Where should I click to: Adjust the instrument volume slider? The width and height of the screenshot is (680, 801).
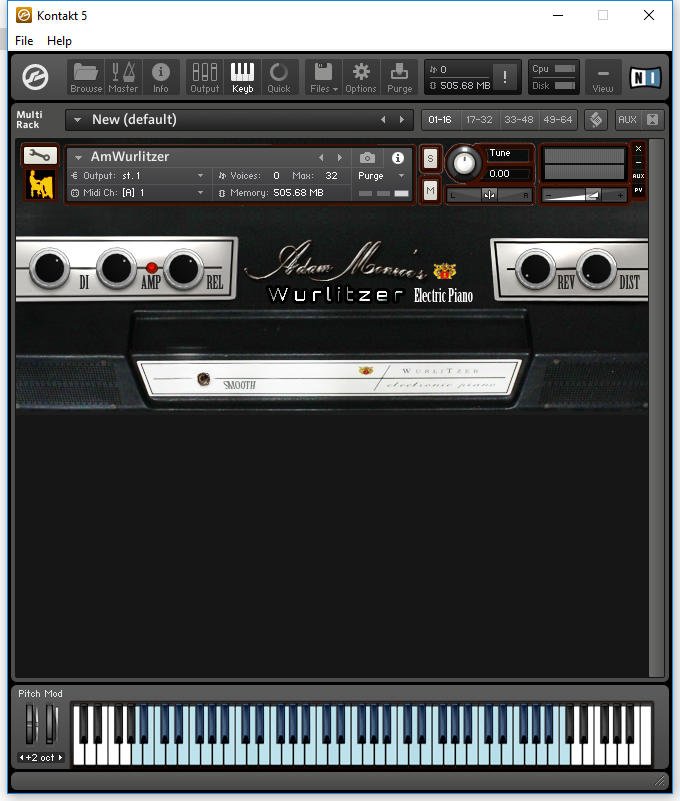tap(584, 195)
